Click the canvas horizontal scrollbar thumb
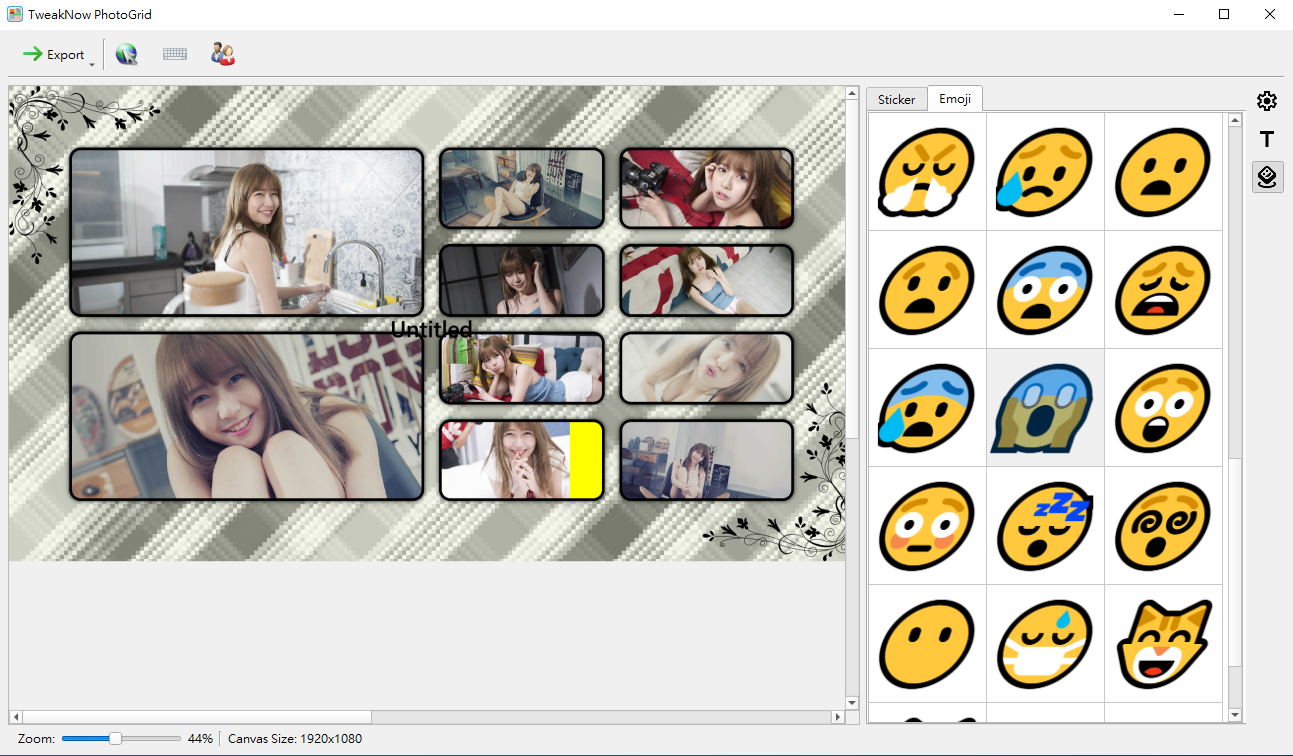Image resolution: width=1293 pixels, height=756 pixels. click(197, 717)
